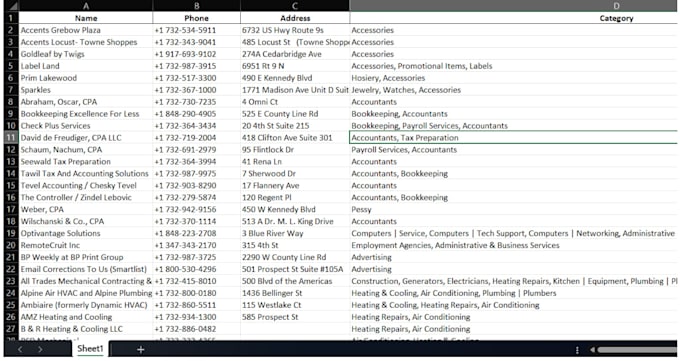Select cell Optivantage Solutions
The width and height of the screenshot is (680, 361).
(86, 233)
